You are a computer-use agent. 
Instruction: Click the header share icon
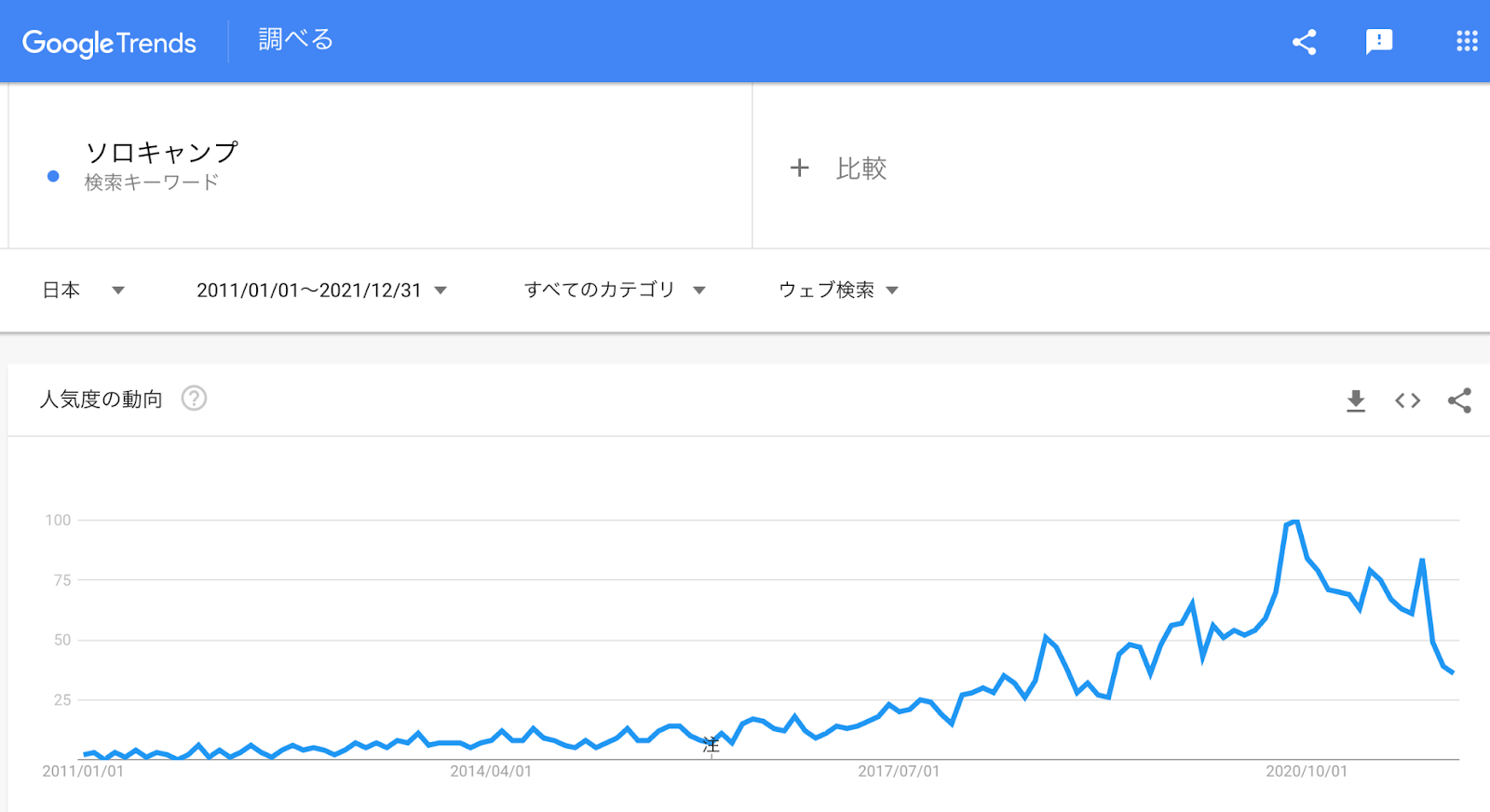1304,42
